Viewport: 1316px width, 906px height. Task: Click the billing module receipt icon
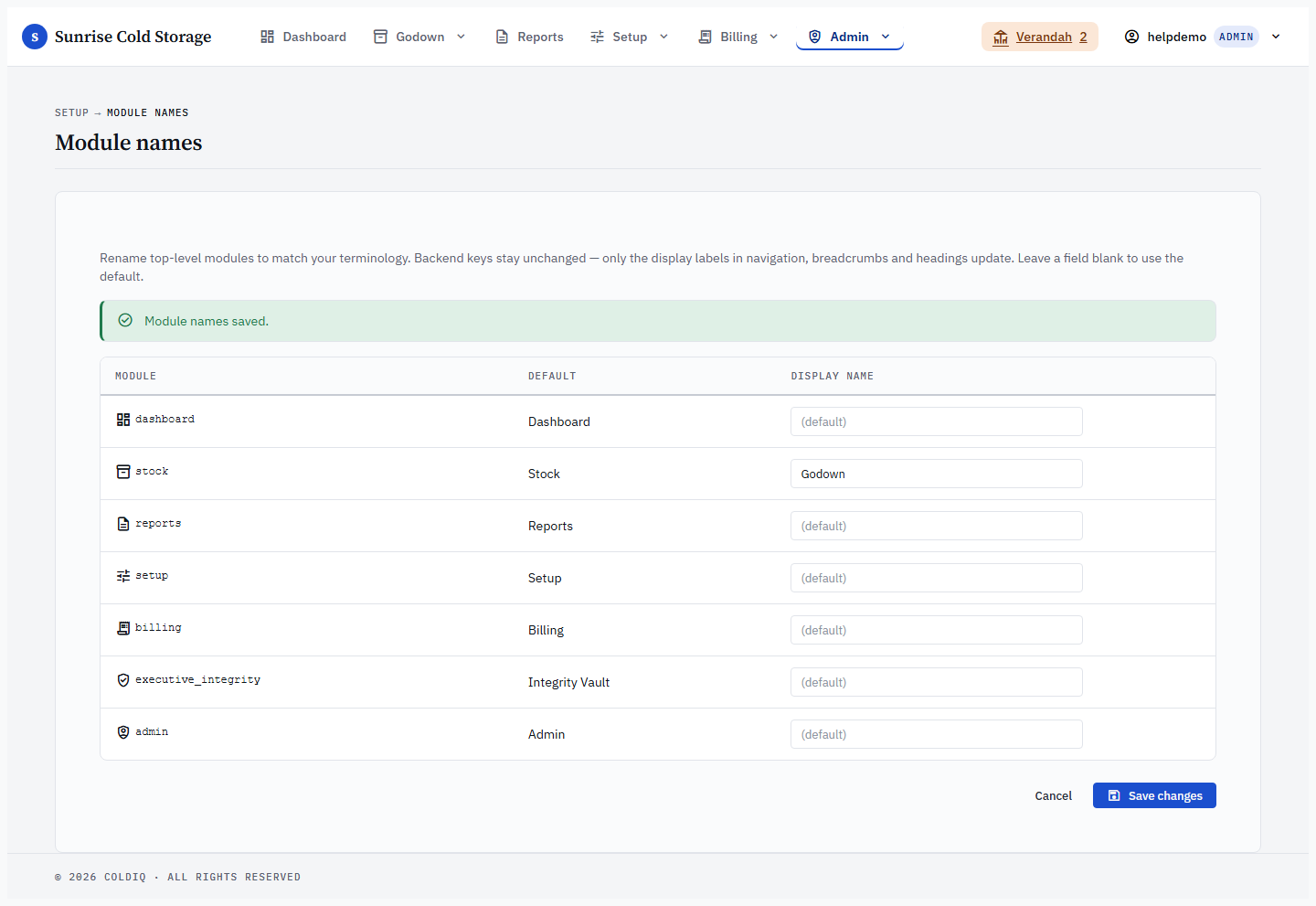coord(123,628)
